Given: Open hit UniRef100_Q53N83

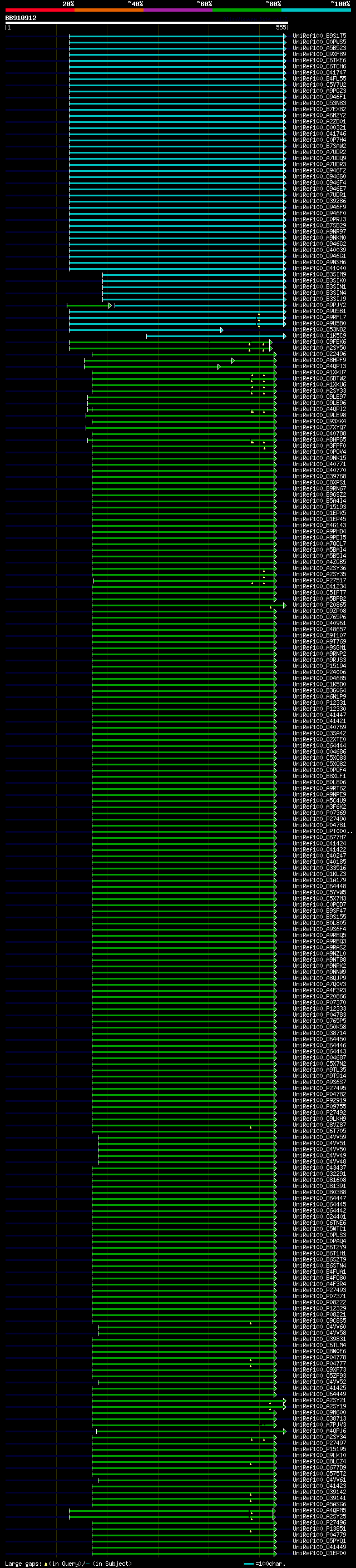Looking at the screenshot, I should tap(319, 103).
